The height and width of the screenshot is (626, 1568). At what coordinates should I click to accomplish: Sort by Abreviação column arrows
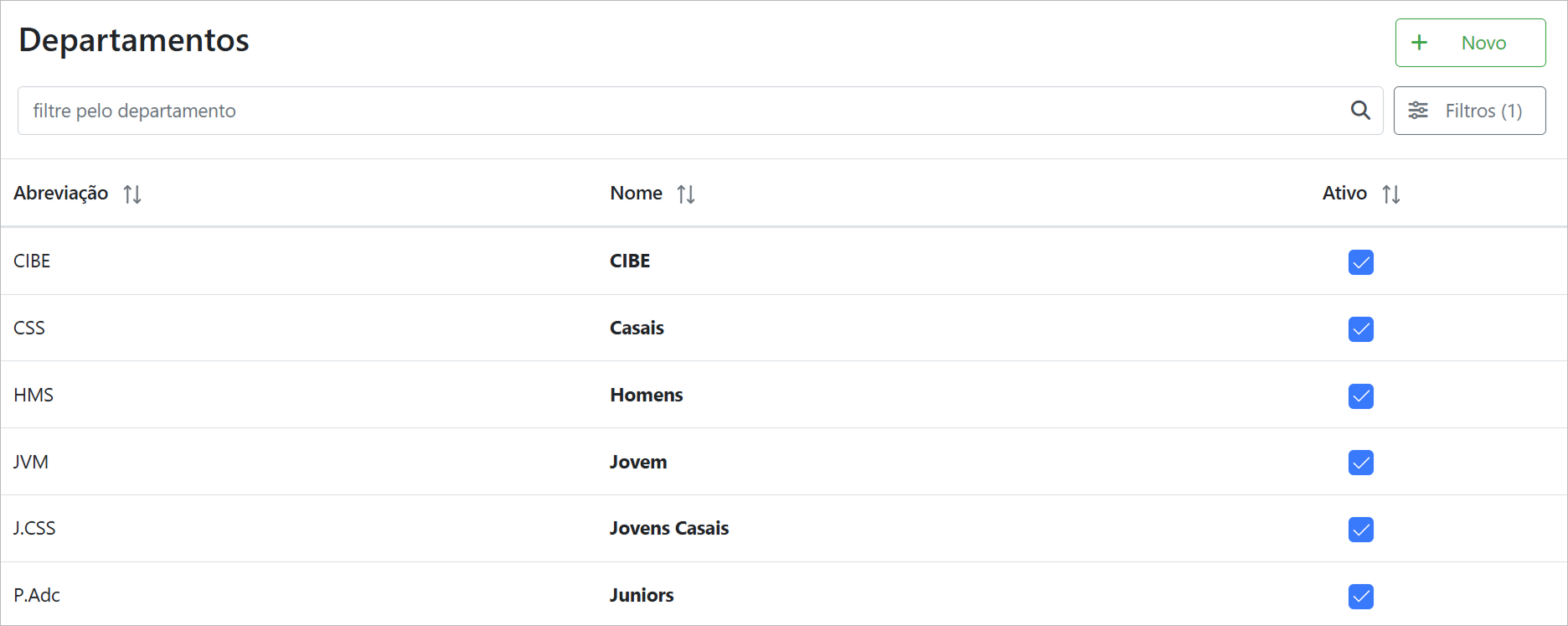pyautogui.click(x=132, y=194)
